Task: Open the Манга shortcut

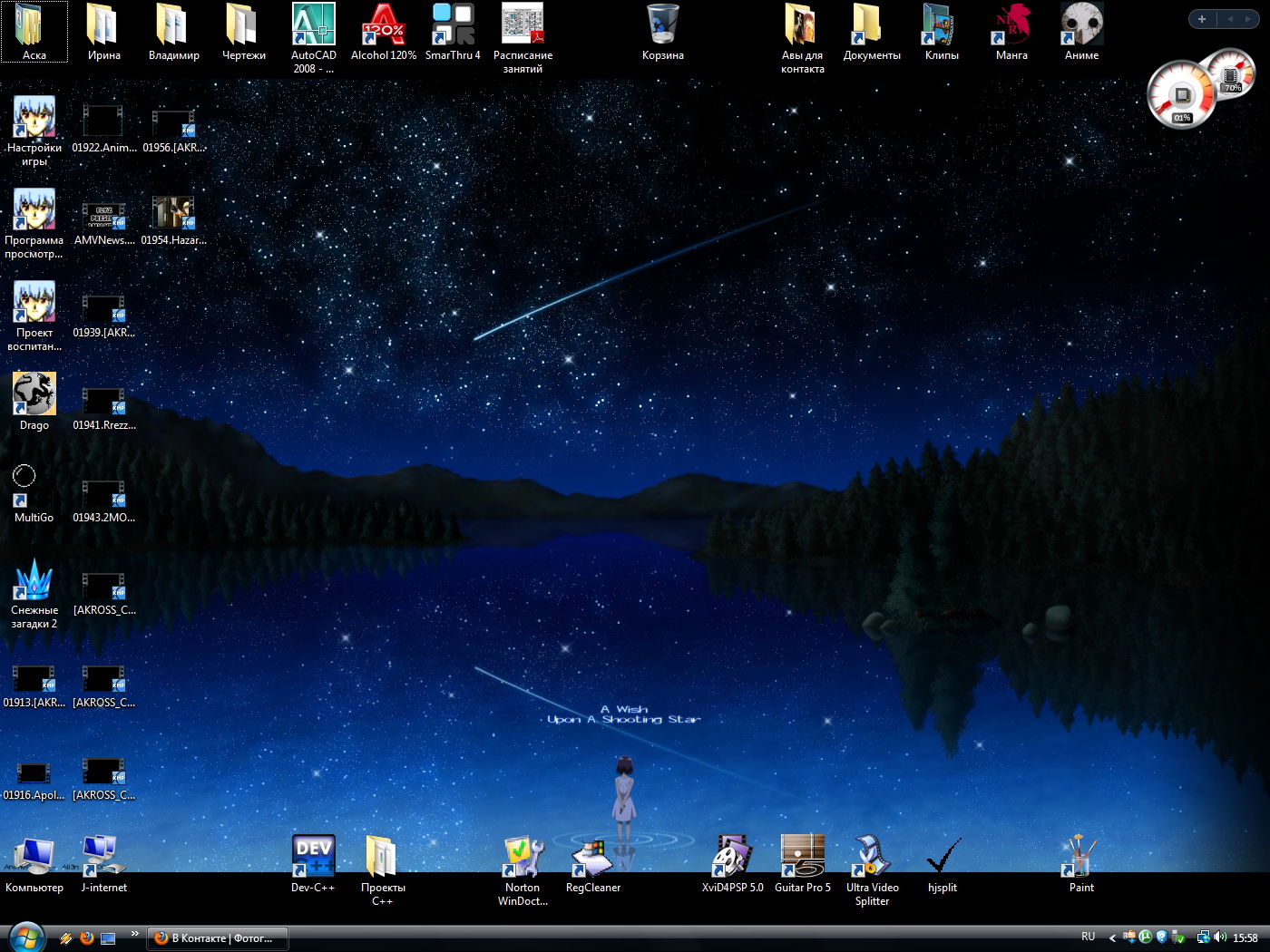Action: tap(1011, 32)
